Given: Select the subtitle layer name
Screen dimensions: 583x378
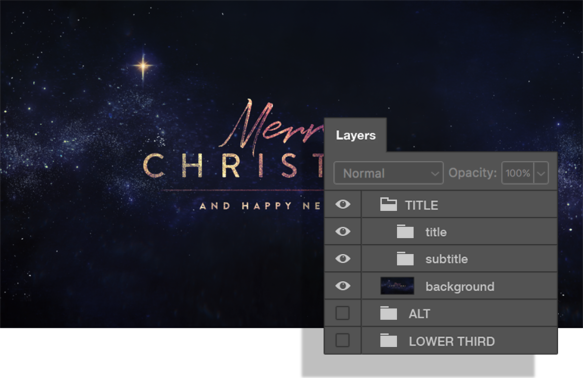Looking at the screenshot, I should [x=447, y=259].
